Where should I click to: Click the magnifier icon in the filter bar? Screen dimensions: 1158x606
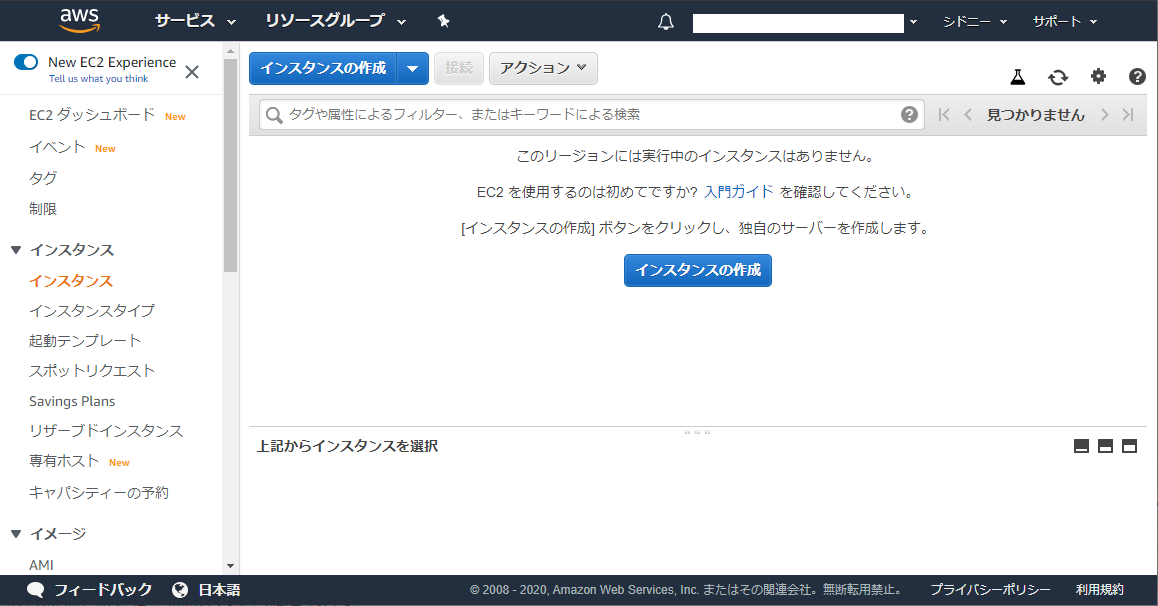[274, 115]
